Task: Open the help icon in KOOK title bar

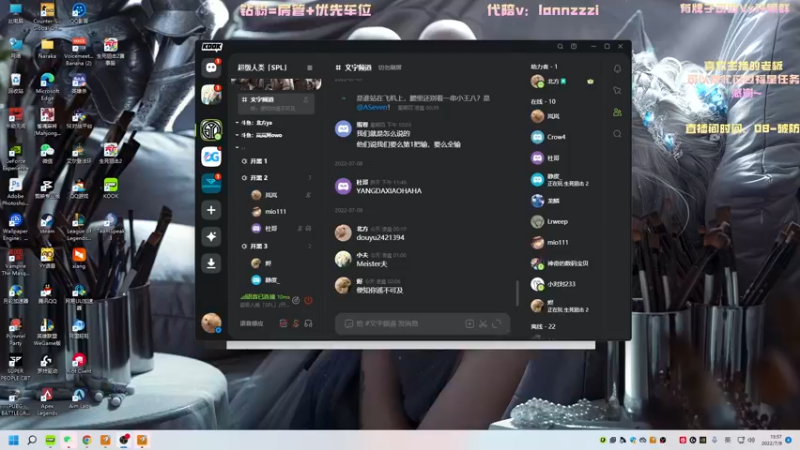Action: click(x=574, y=46)
